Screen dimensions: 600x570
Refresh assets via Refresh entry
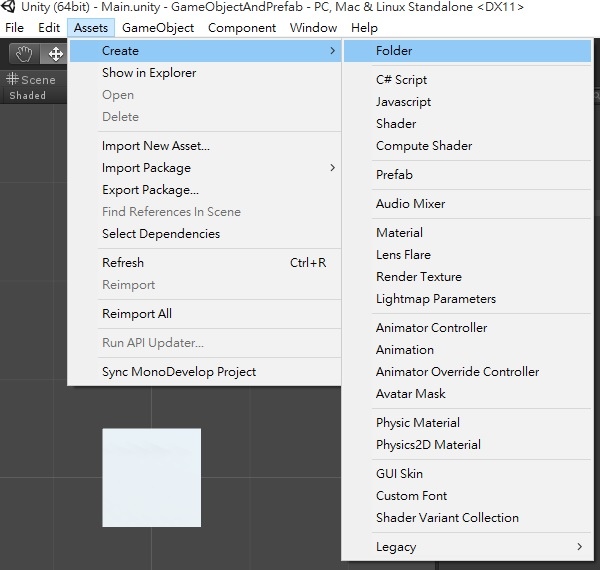[205, 263]
